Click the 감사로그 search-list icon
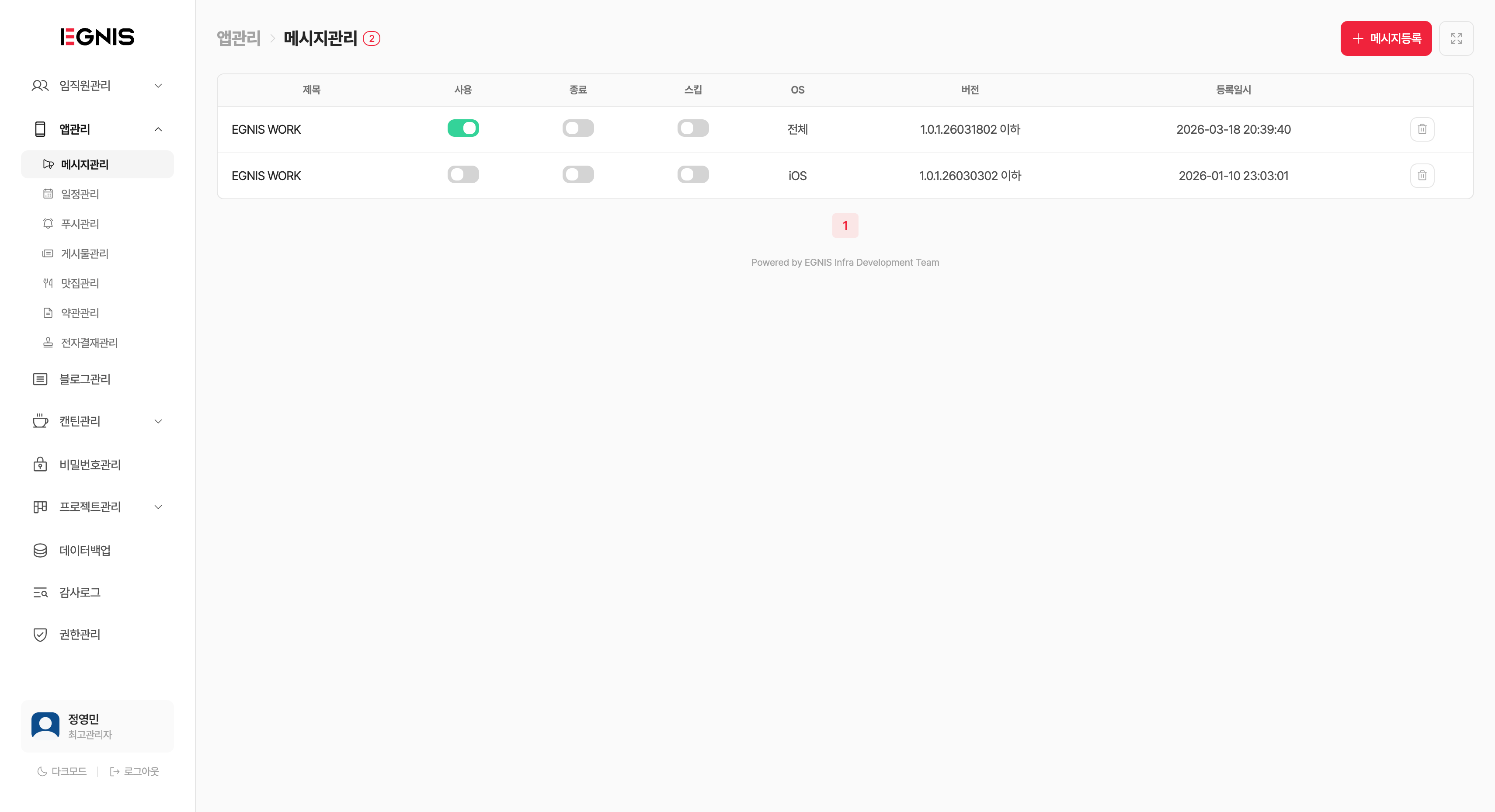Viewport: 1495px width, 812px height. coord(40,592)
